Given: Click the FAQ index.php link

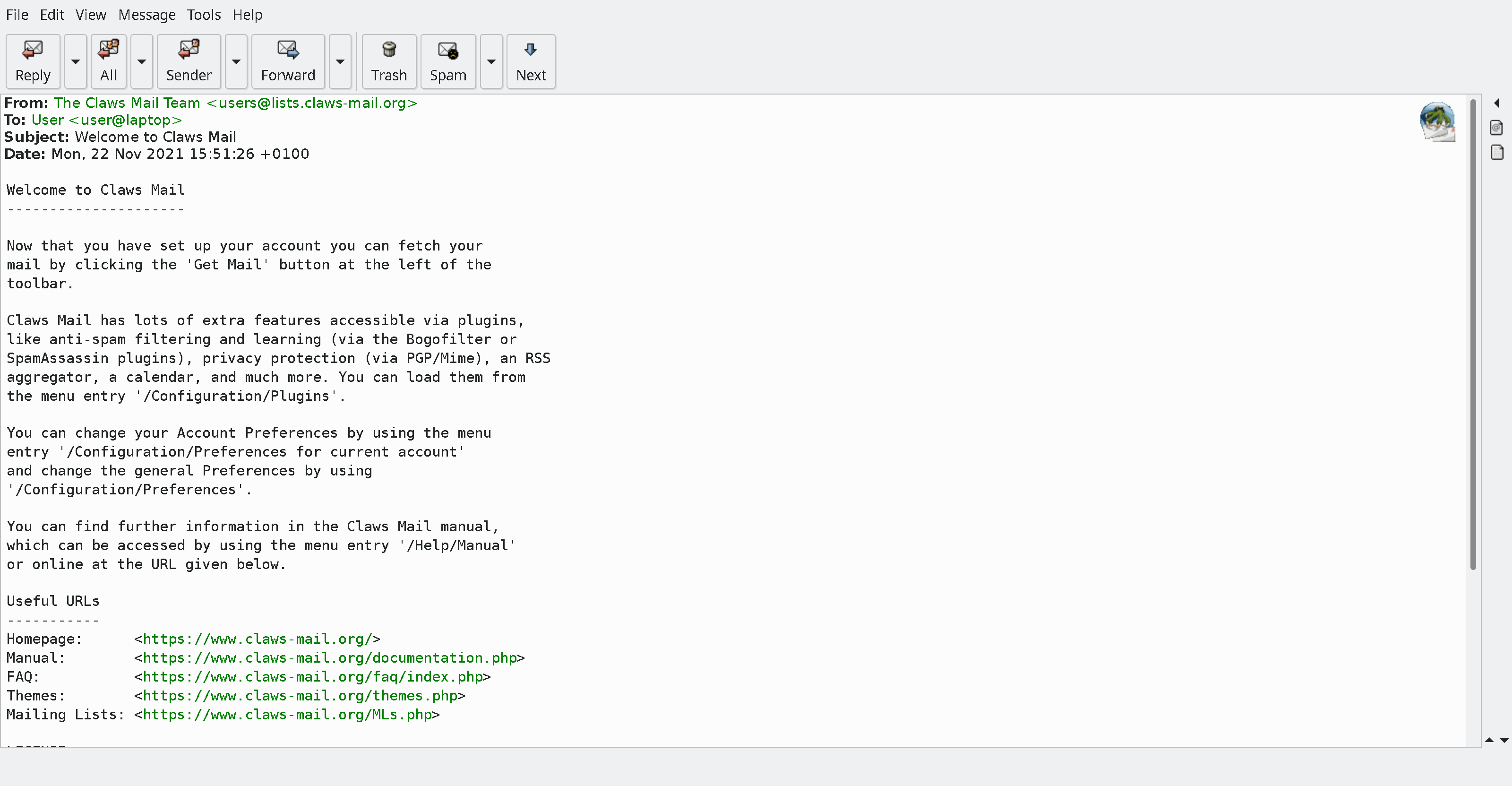Looking at the screenshot, I should coord(312,676).
